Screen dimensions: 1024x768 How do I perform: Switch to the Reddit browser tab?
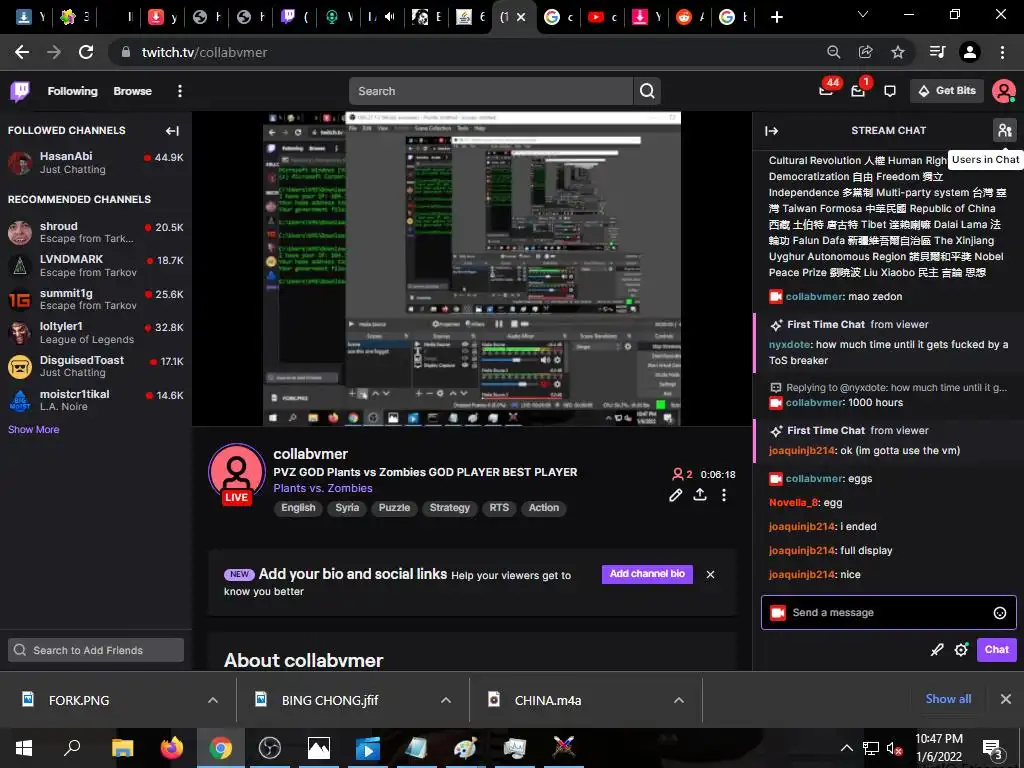[x=690, y=17]
